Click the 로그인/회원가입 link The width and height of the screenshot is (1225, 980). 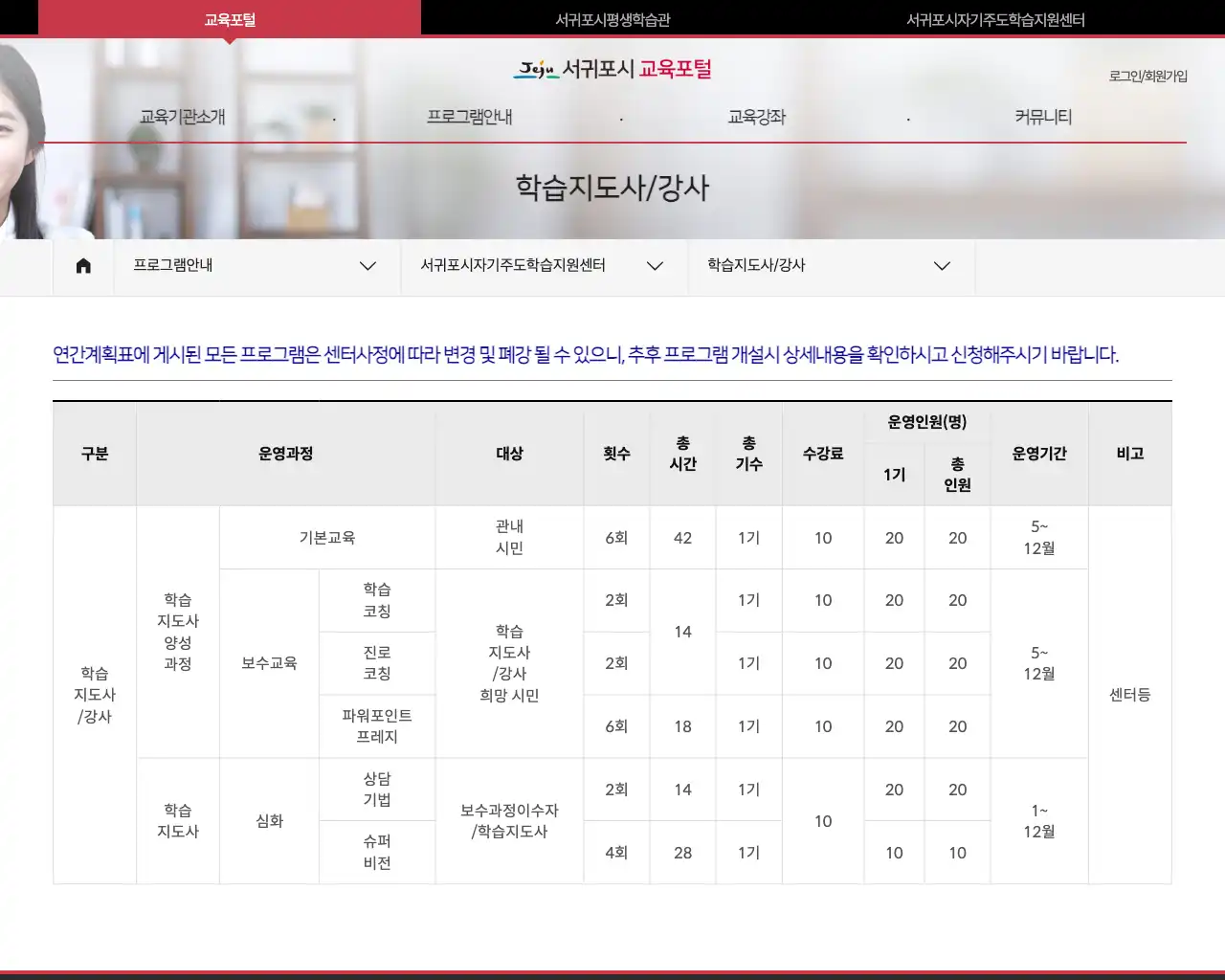(x=1149, y=76)
